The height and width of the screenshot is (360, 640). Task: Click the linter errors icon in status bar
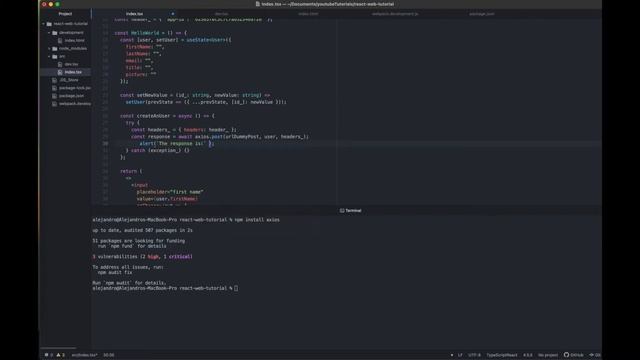tap(47, 355)
